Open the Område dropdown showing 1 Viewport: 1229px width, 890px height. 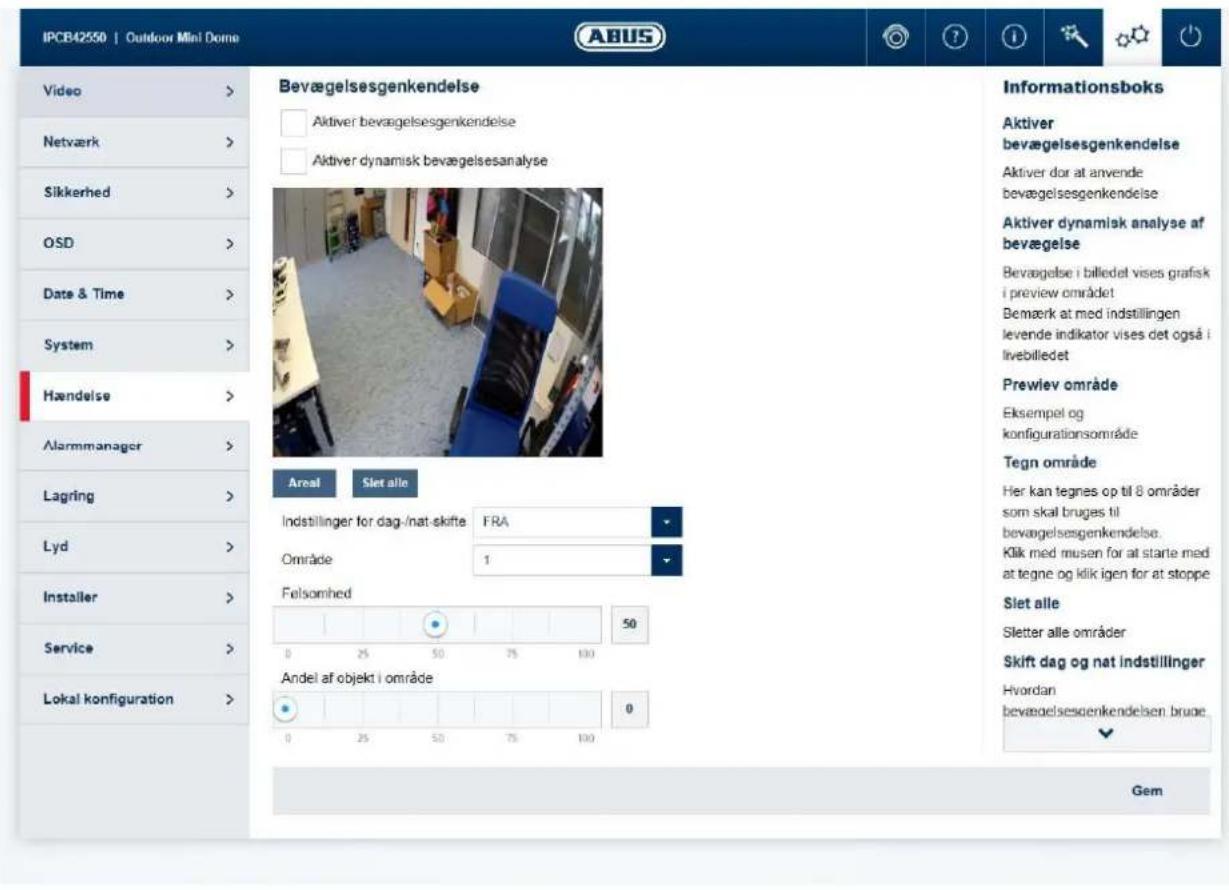tap(577, 560)
